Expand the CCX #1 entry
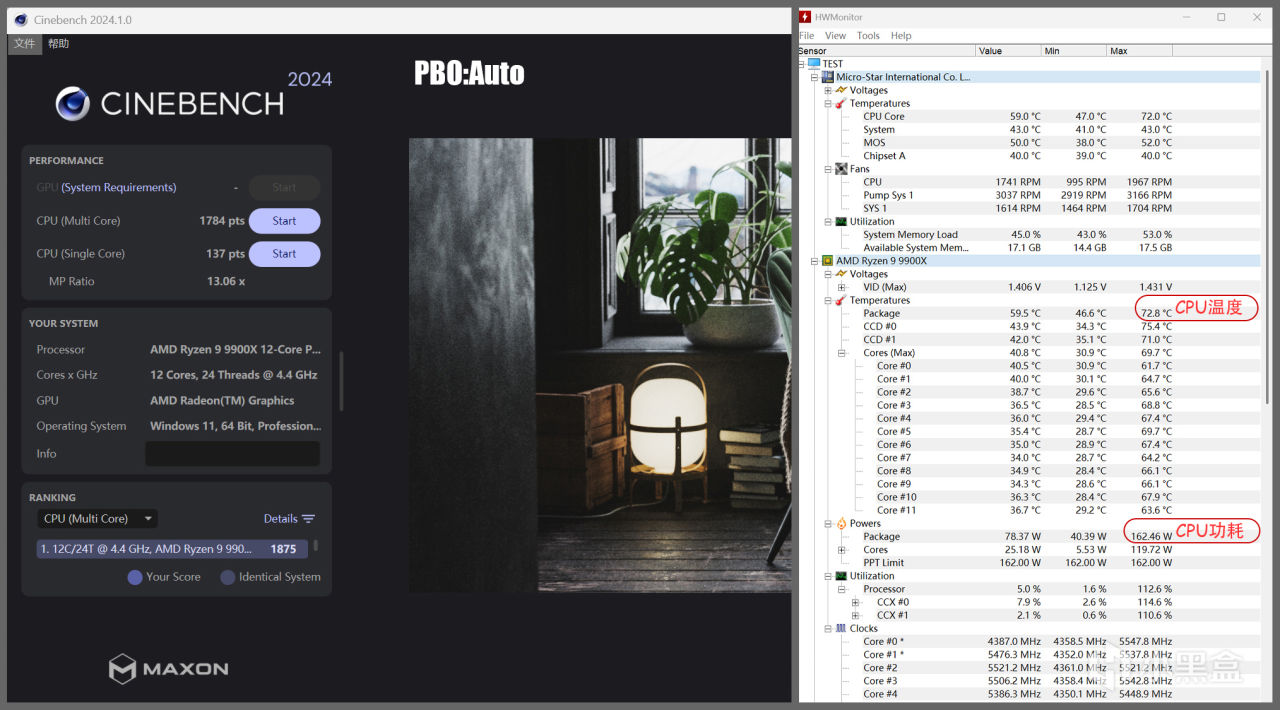 (x=855, y=615)
